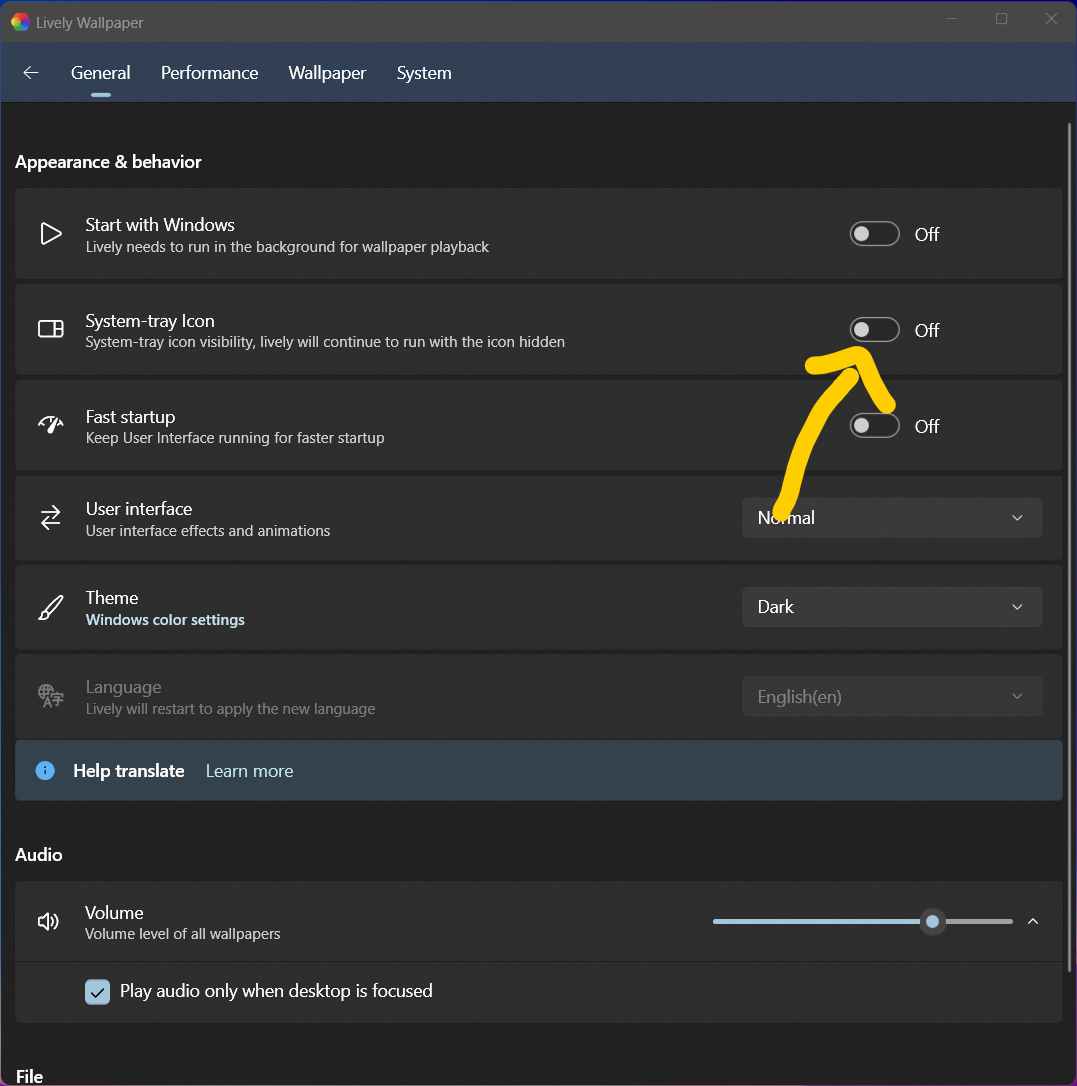Switch to the Performance tab

tap(209, 73)
